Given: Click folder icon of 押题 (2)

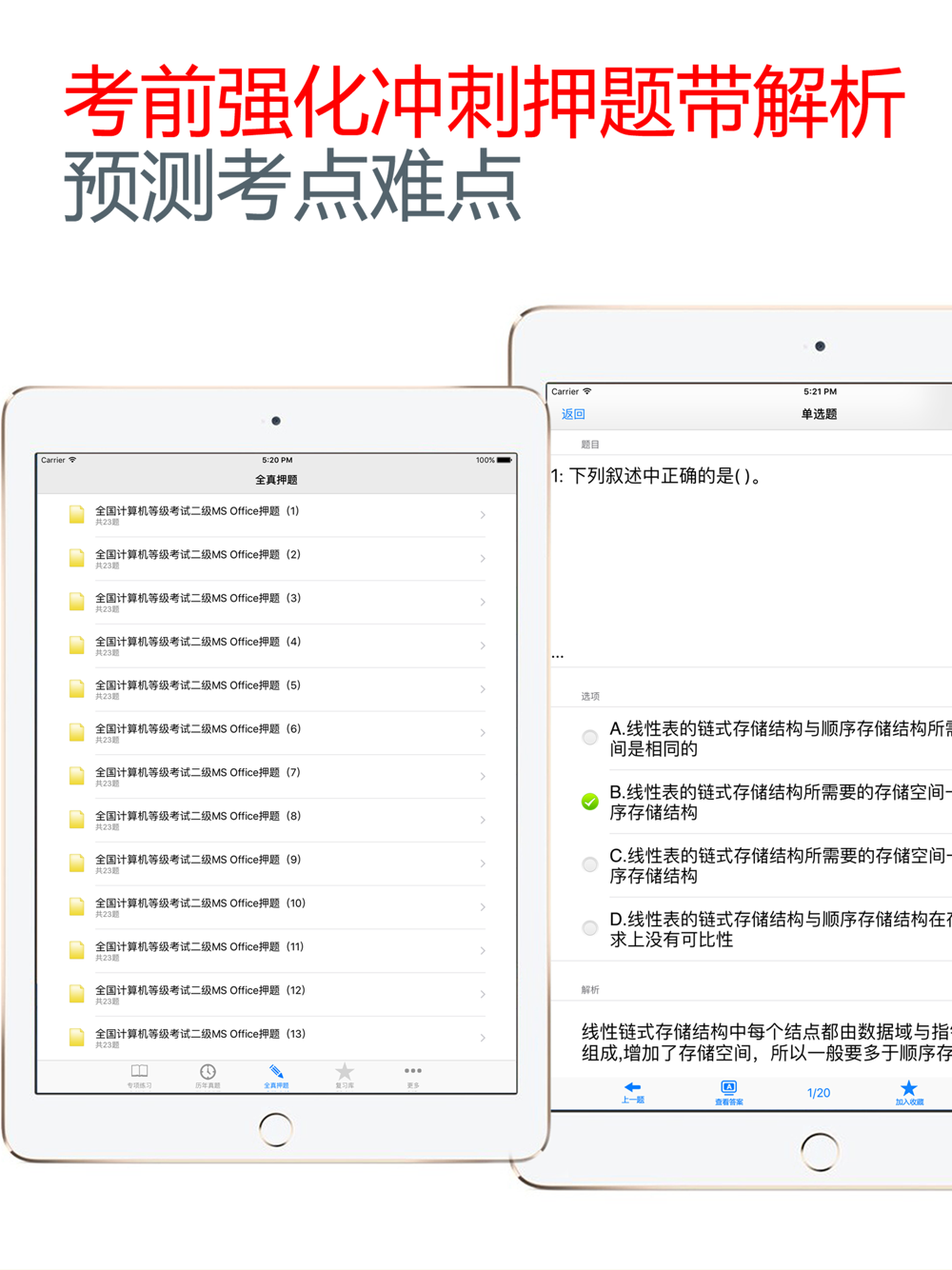Looking at the screenshot, I should tap(77, 559).
